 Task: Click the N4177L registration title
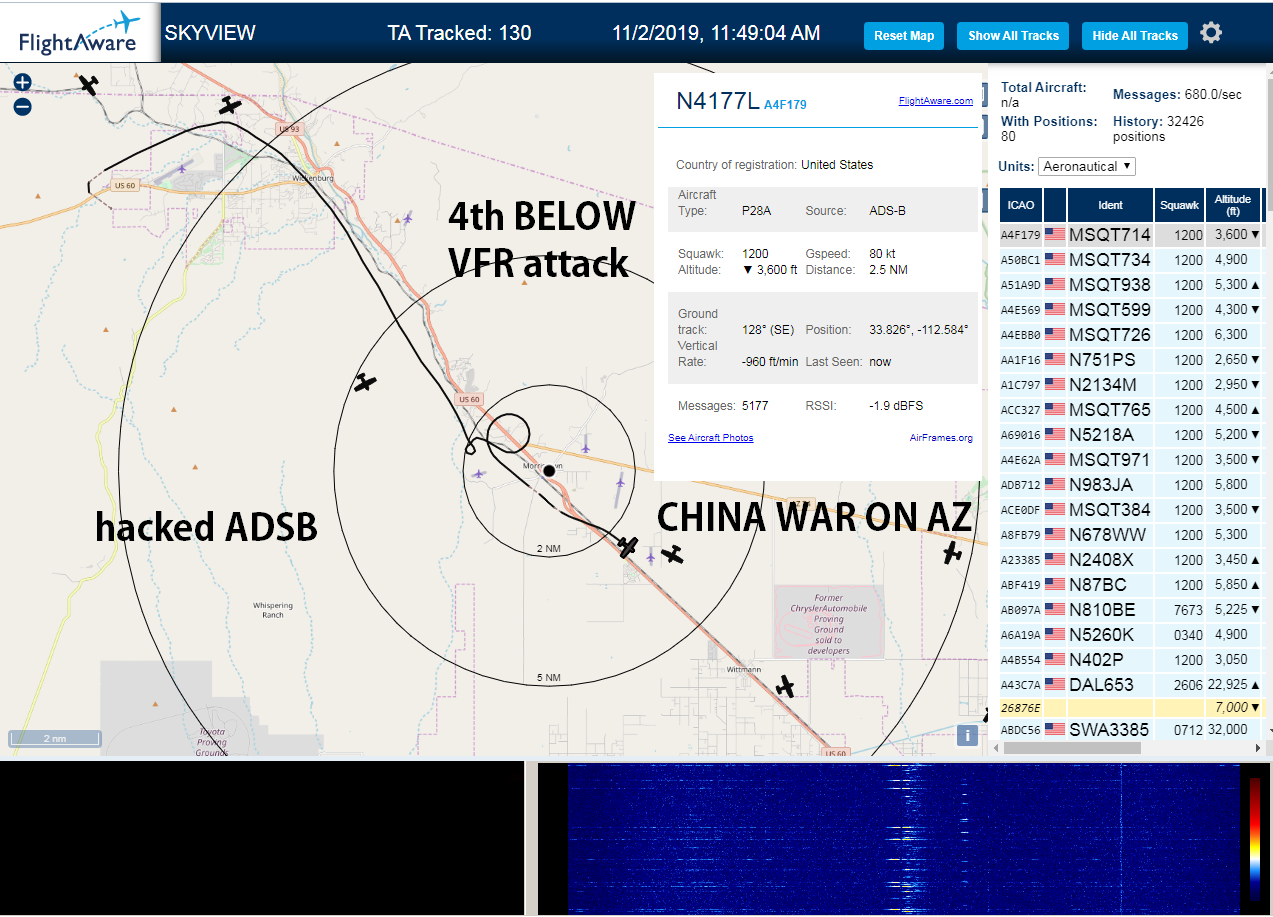(x=717, y=101)
